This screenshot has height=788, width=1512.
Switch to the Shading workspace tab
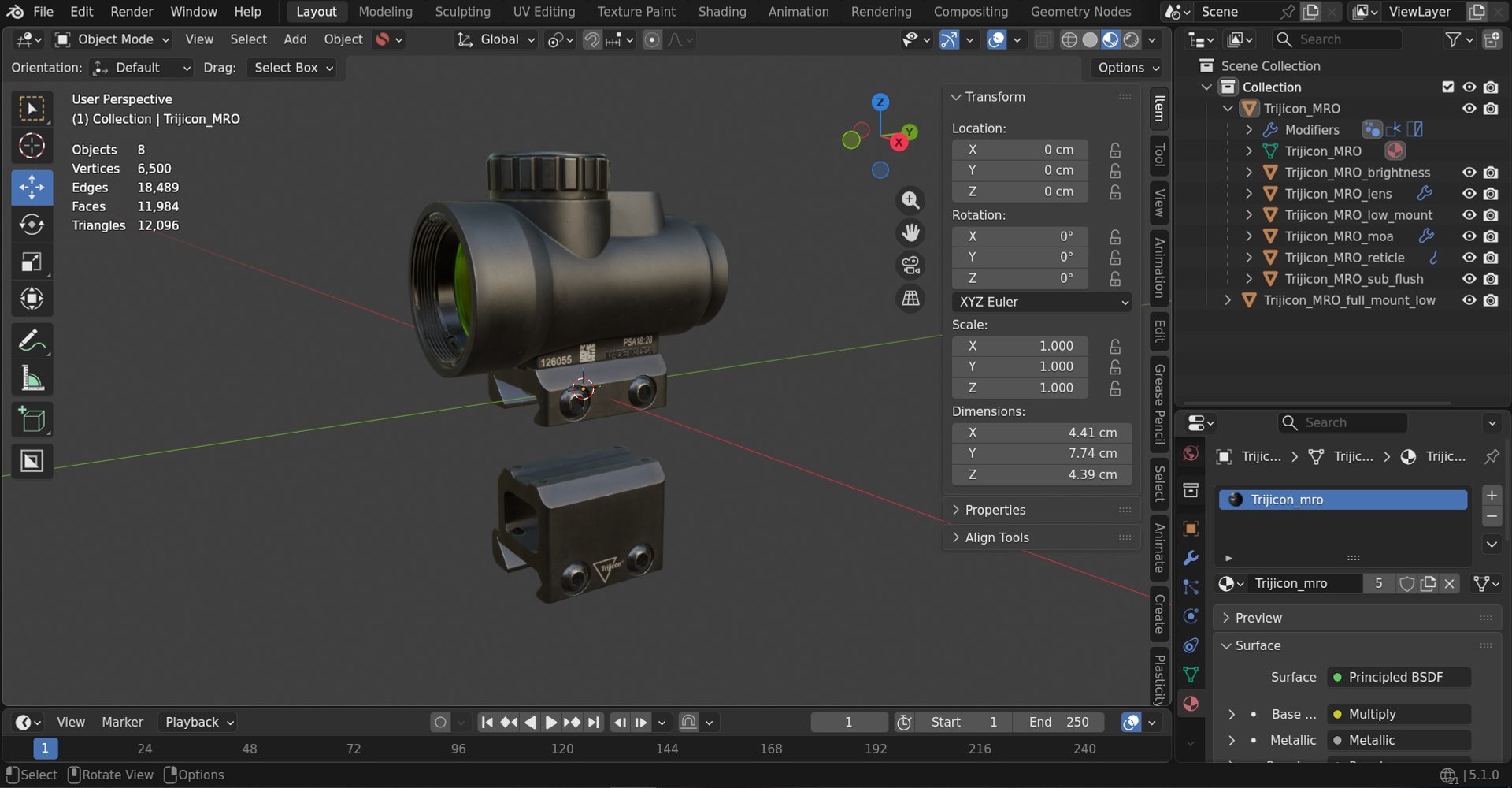pyautogui.click(x=721, y=12)
